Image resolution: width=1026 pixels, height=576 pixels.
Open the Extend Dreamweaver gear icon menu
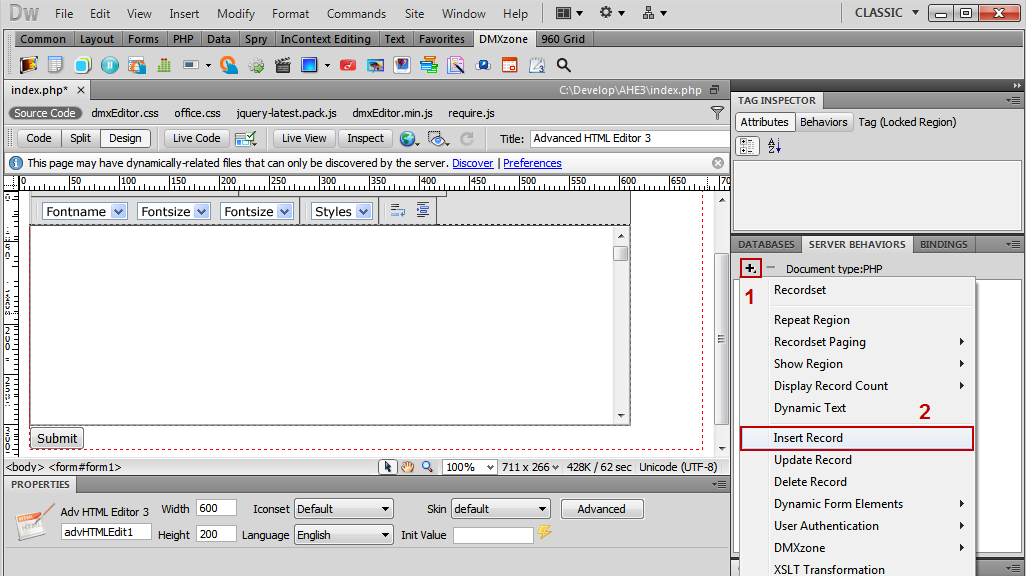click(611, 13)
